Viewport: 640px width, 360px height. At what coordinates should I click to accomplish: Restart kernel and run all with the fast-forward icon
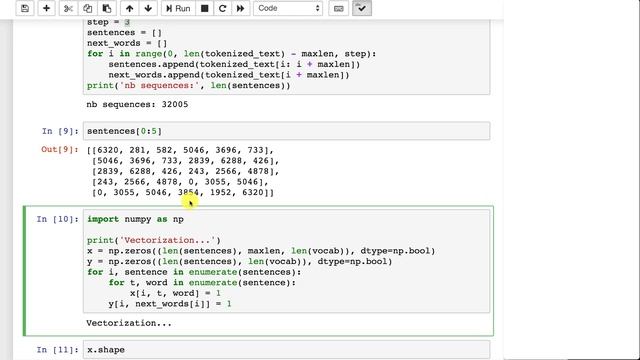(x=240, y=8)
